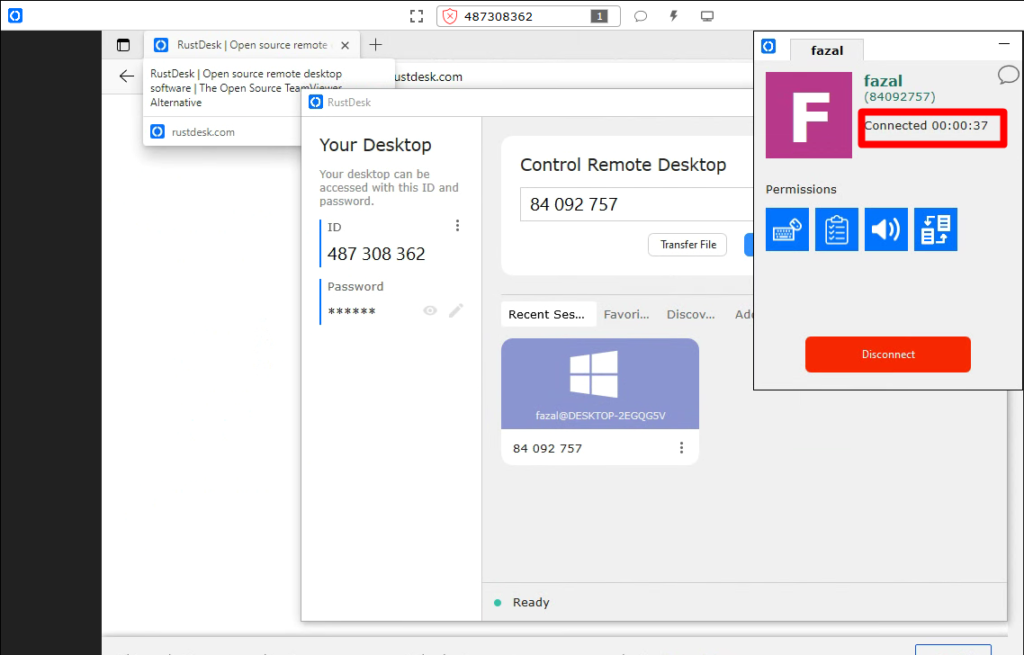The image size is (1024, 655).
Task: Click the (84092757) ID under fazal
Action: pos(899,97)
